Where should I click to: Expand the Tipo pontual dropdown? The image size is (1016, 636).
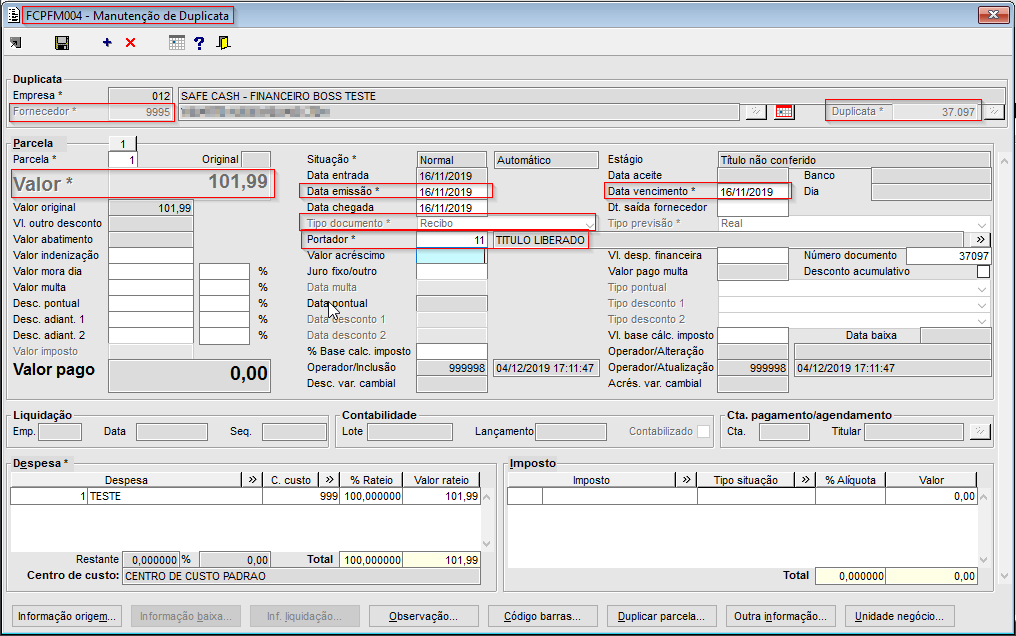tap(983, 288)
